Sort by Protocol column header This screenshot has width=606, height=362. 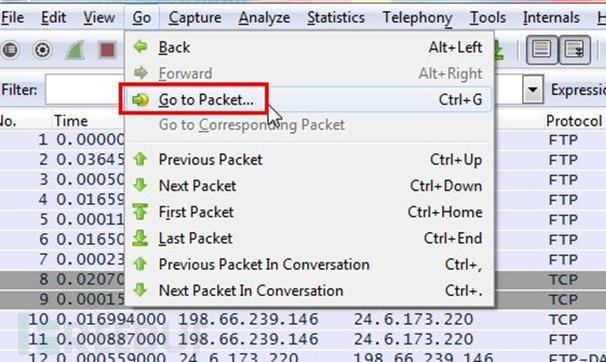point(574,121)
